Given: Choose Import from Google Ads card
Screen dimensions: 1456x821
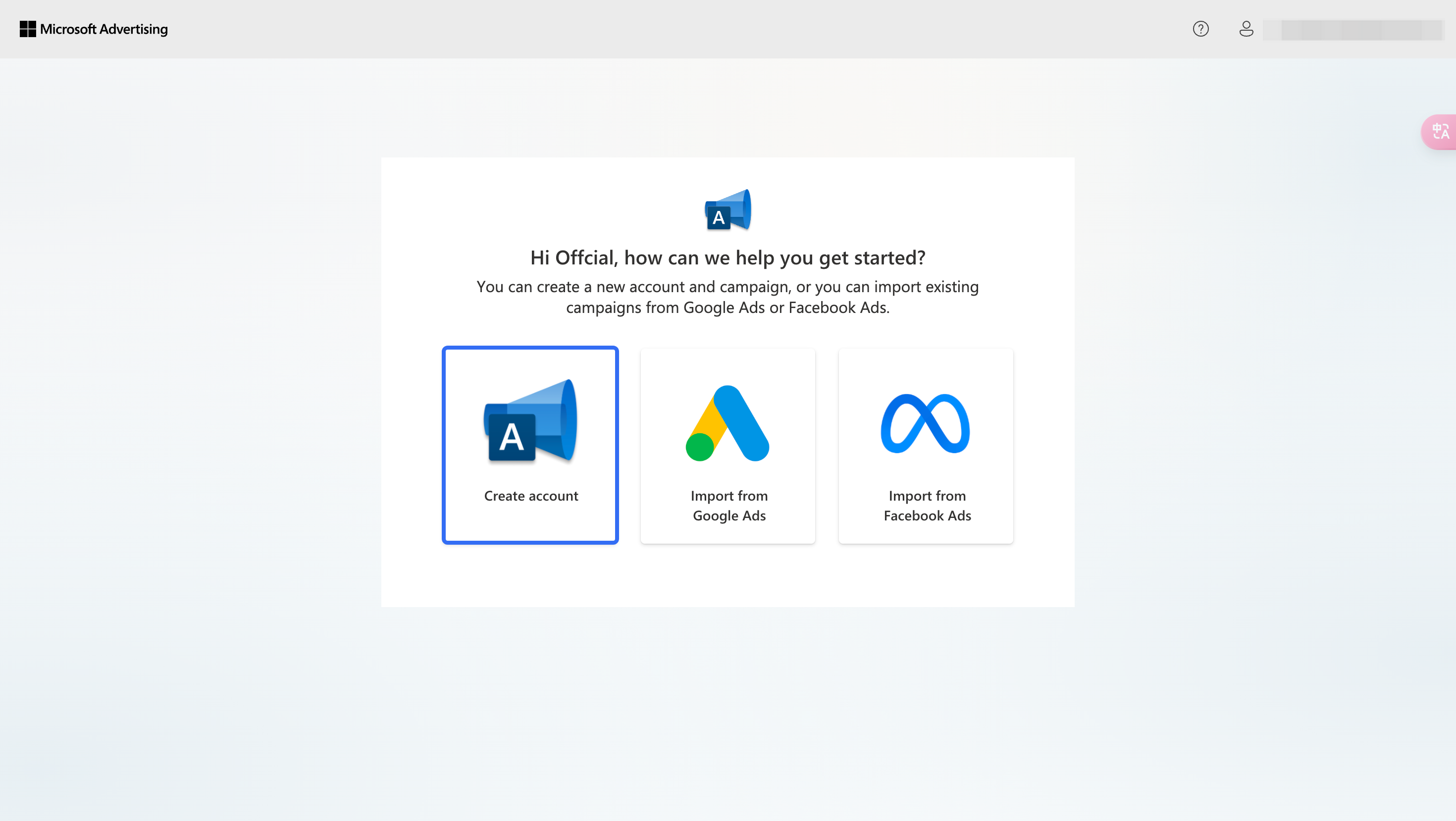Looking at the screenshot, I should coord(728,446).
